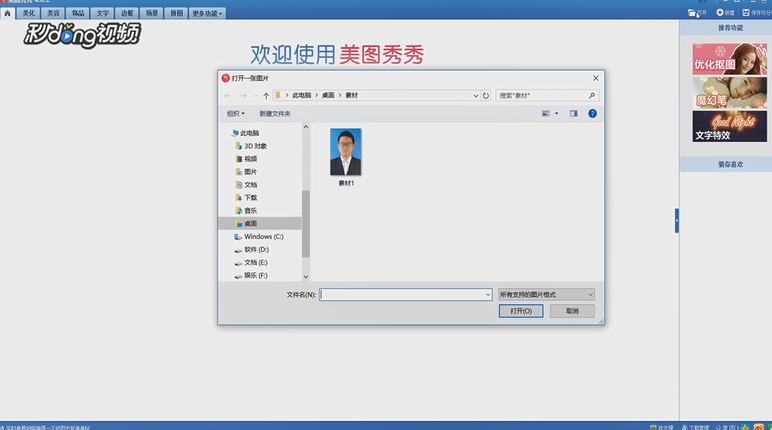Select 视频 folder in the tree
This screenshot has height=430, width=772.
click(x=246, y=159)
